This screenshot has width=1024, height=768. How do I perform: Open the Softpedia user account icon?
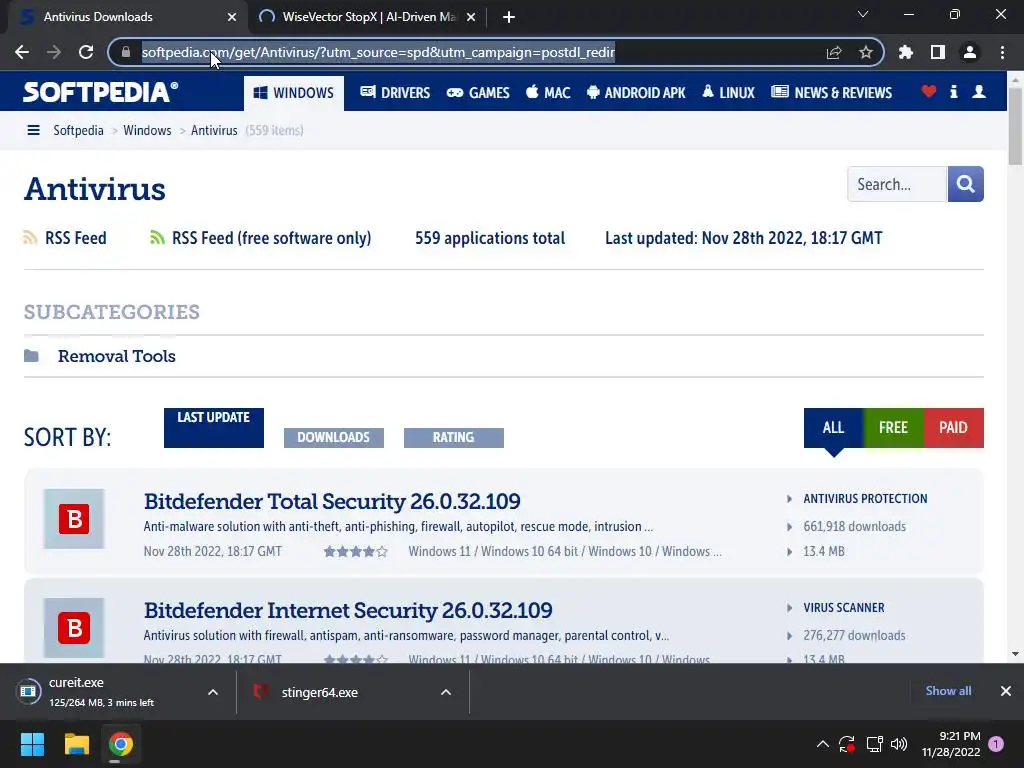point(979,91)
